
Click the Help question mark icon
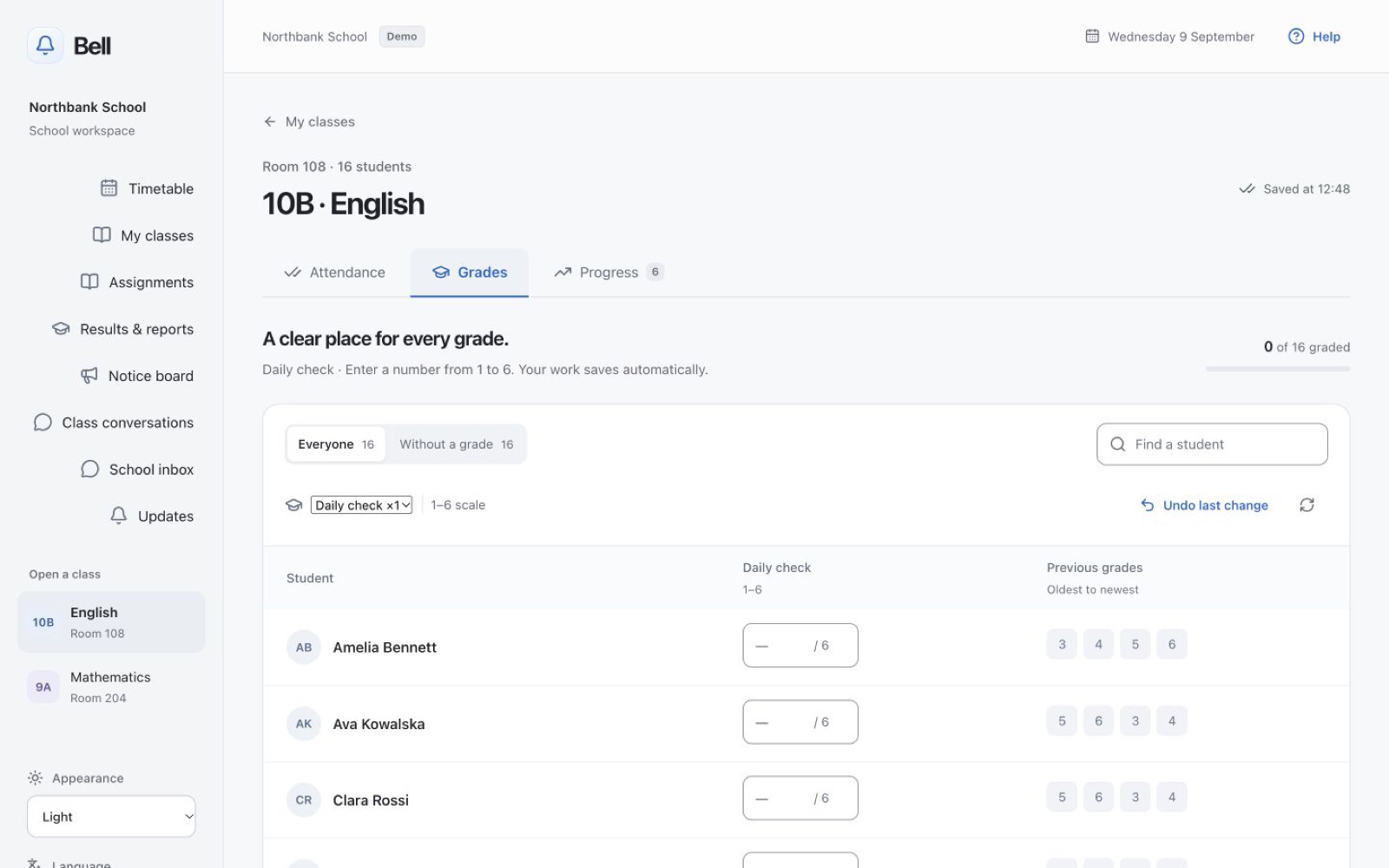click(x=1296, y=36)
